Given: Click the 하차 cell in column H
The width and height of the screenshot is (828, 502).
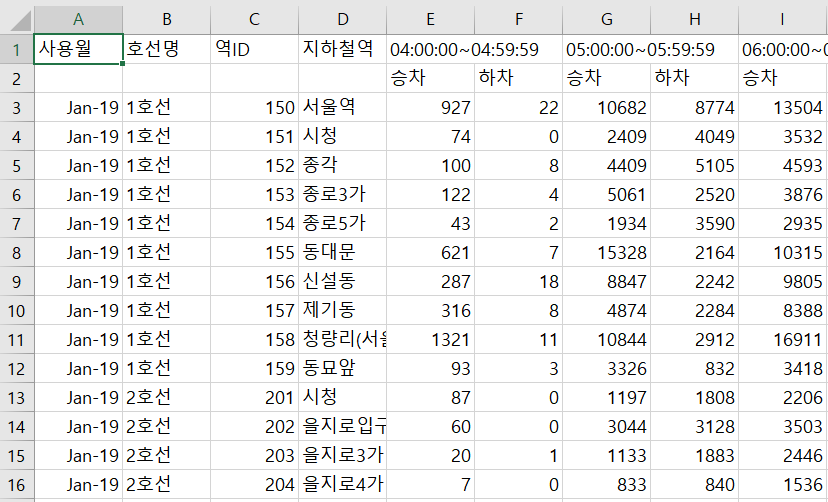Looking at the screenshot, I should point(694,79).
